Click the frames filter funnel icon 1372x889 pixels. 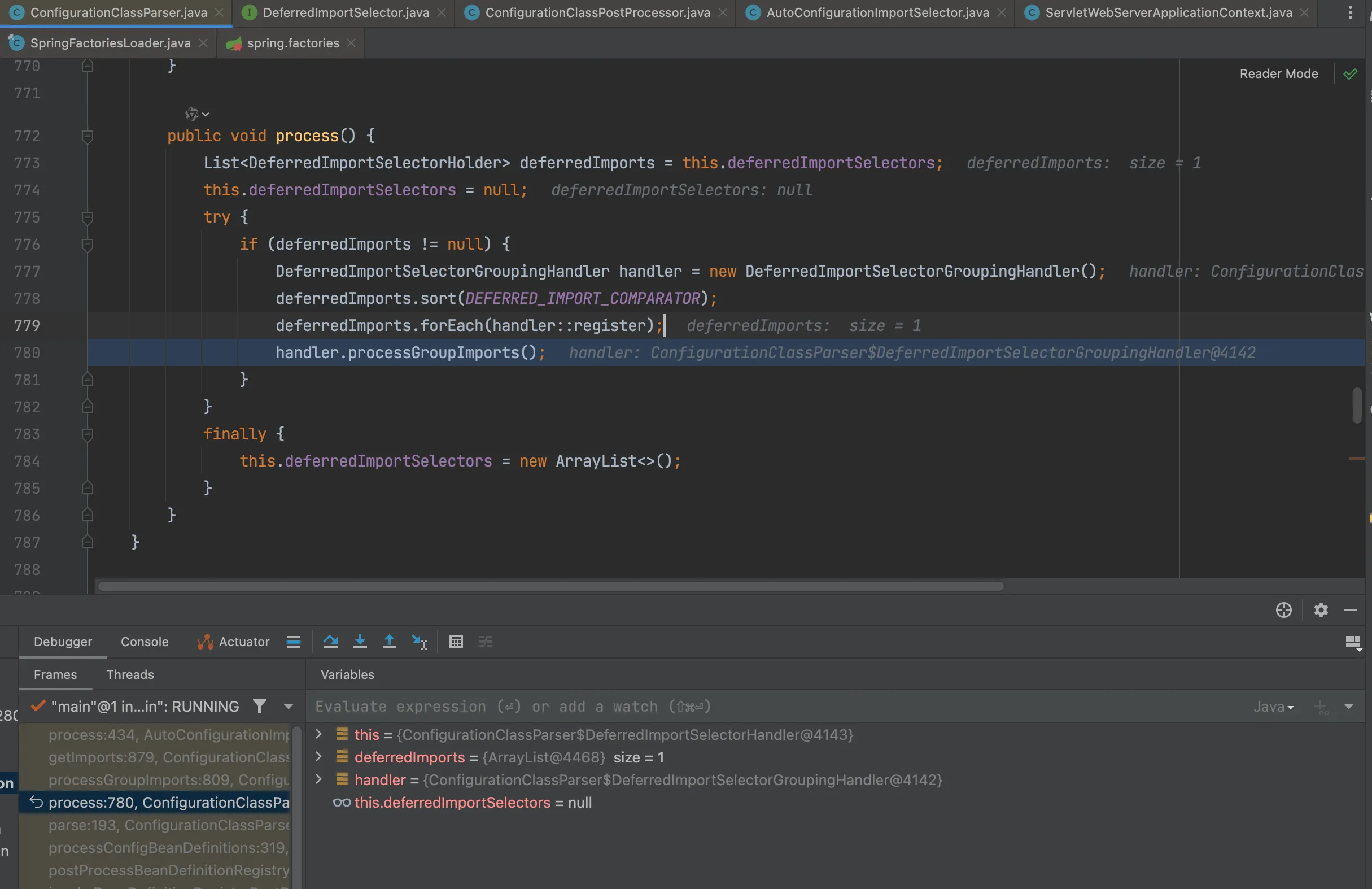pyautogui.click(x=260, y=706)
